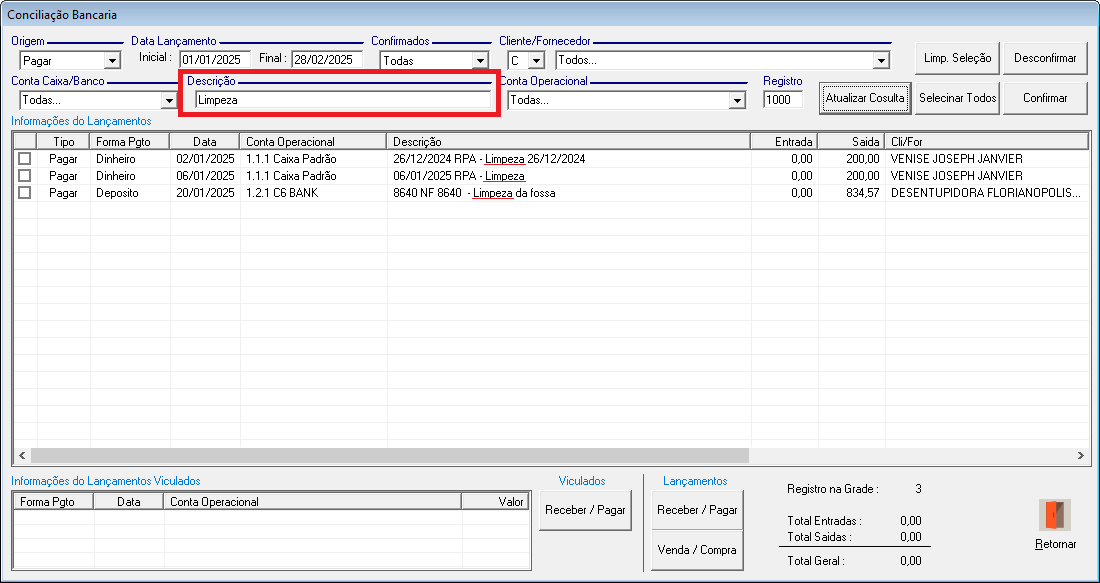Select the C6 BANK deposit row checkbox

pyautogui.click(x=25, y=193)
